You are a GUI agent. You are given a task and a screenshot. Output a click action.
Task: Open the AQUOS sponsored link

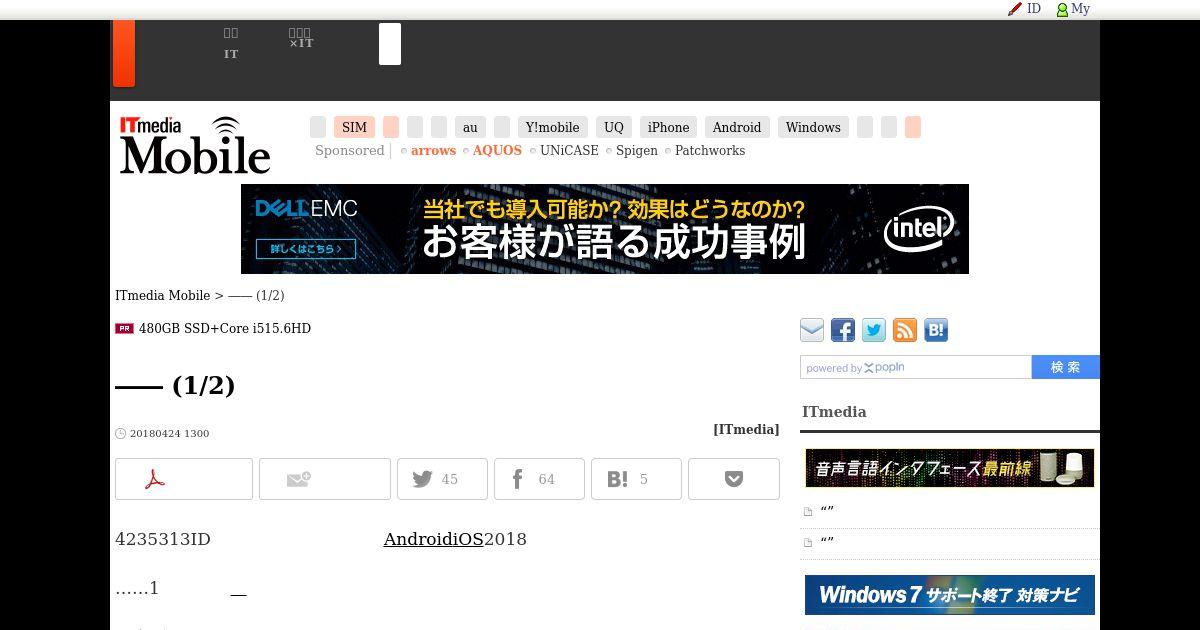pyautogui.click(x=497, y=150)
